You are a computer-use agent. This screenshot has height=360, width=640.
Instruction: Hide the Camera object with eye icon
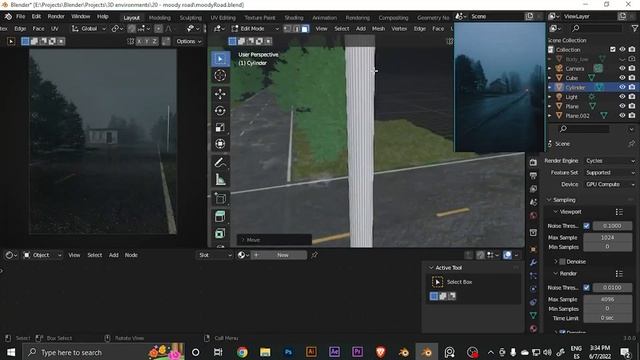622,68
